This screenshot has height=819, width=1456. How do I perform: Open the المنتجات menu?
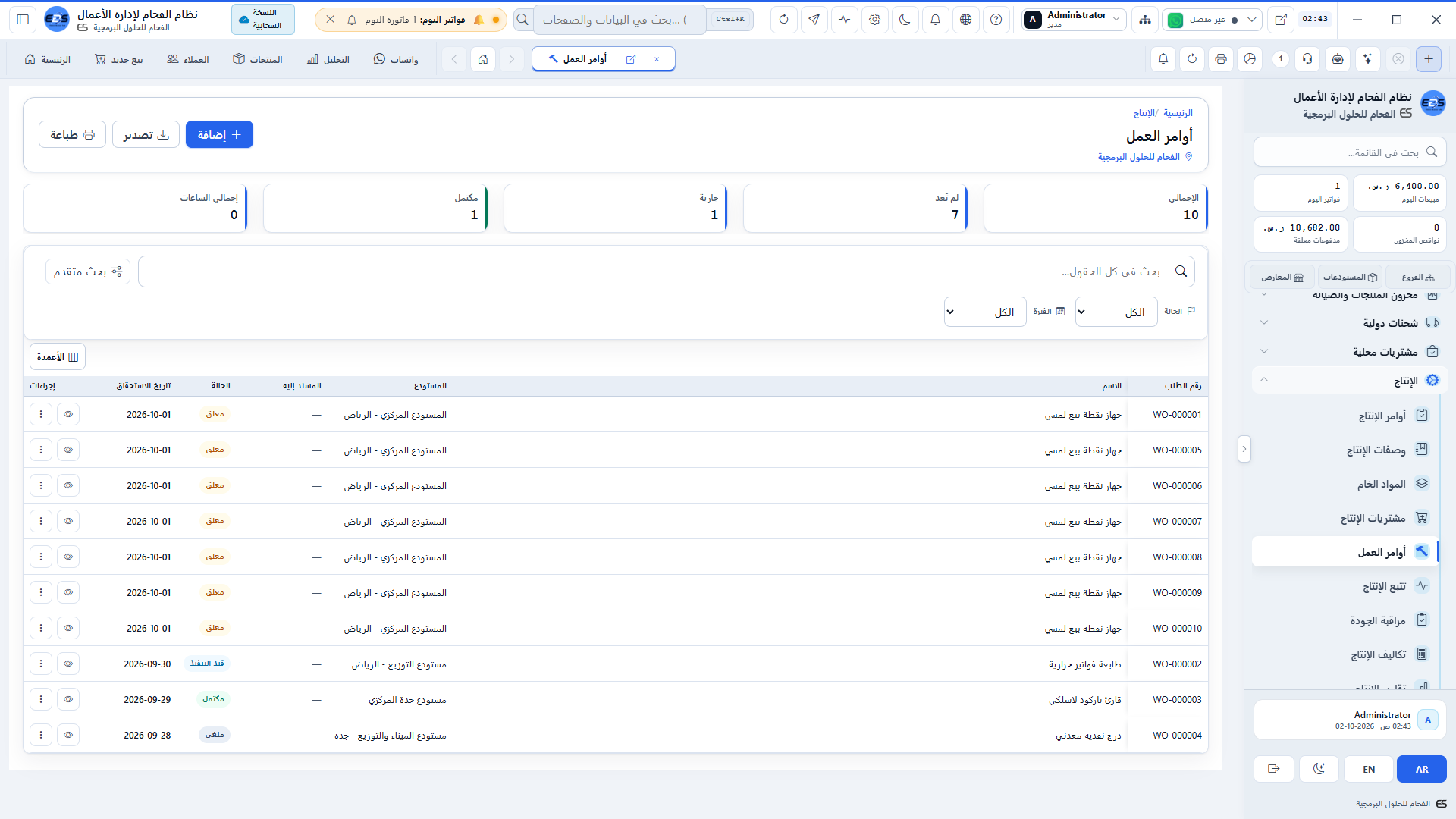point(258,59)
